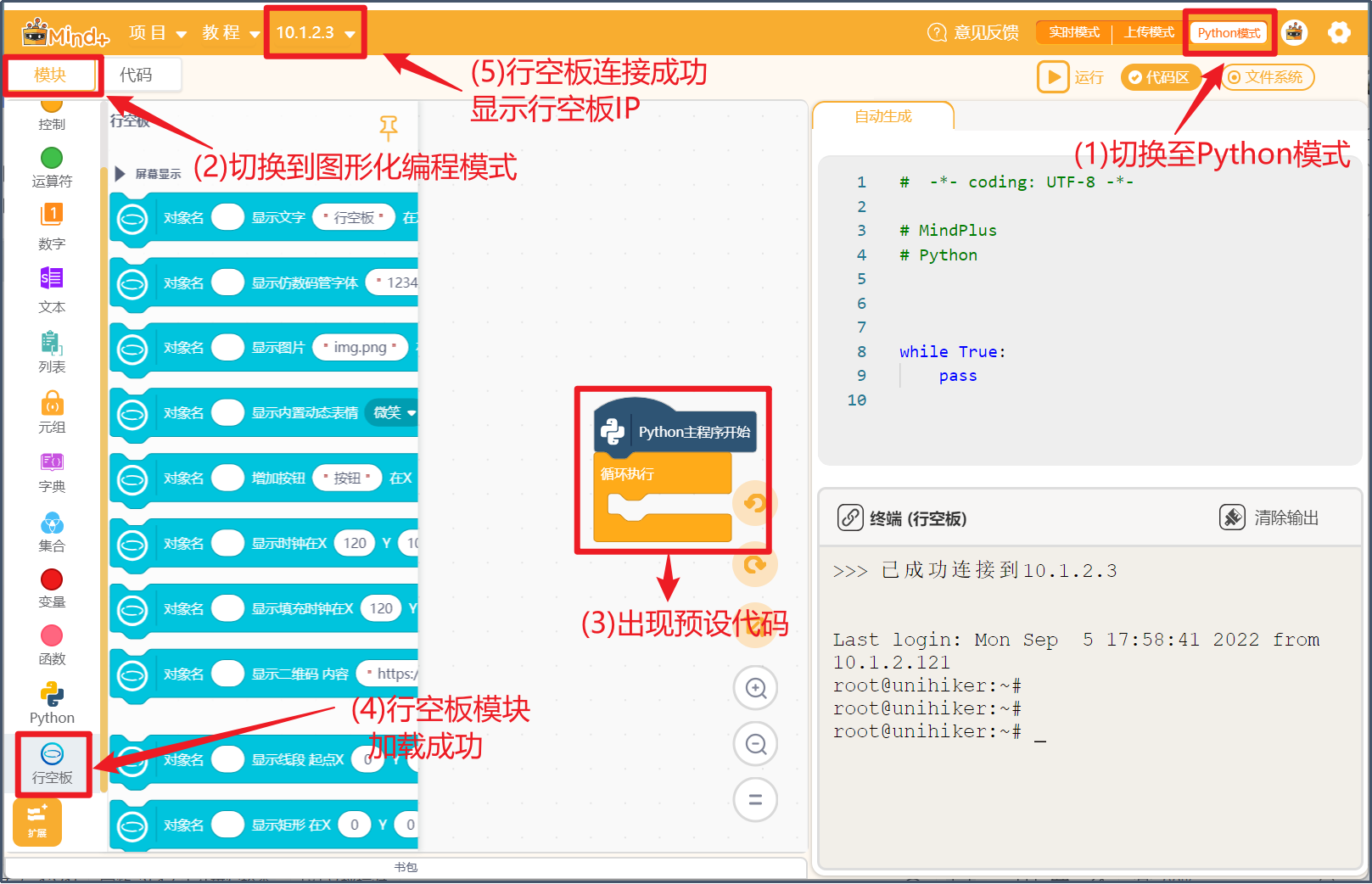Image resolution: width=1372 pixels, height=884 pixels.
Task: Open the 控制 (Control) block category
Action: [x=51, y=115]
